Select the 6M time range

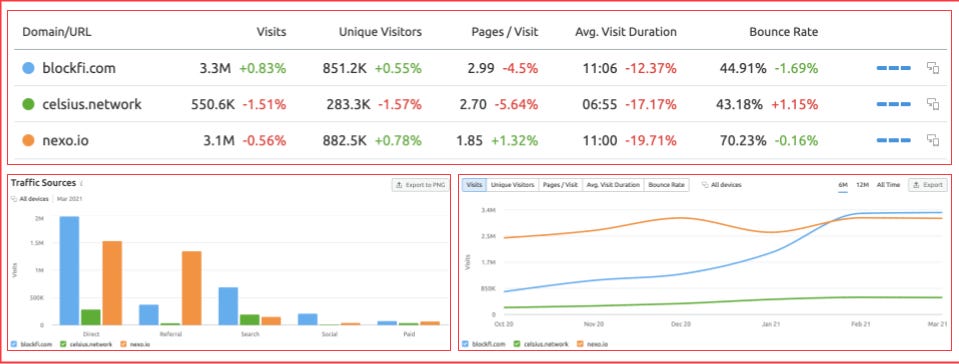point(843,185)
